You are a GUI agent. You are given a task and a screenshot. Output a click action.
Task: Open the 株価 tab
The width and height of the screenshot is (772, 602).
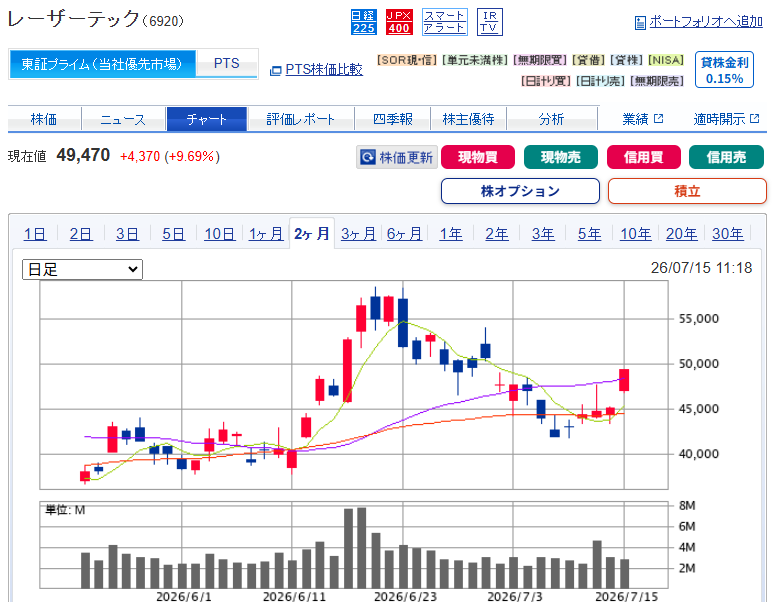coord(44,119)
